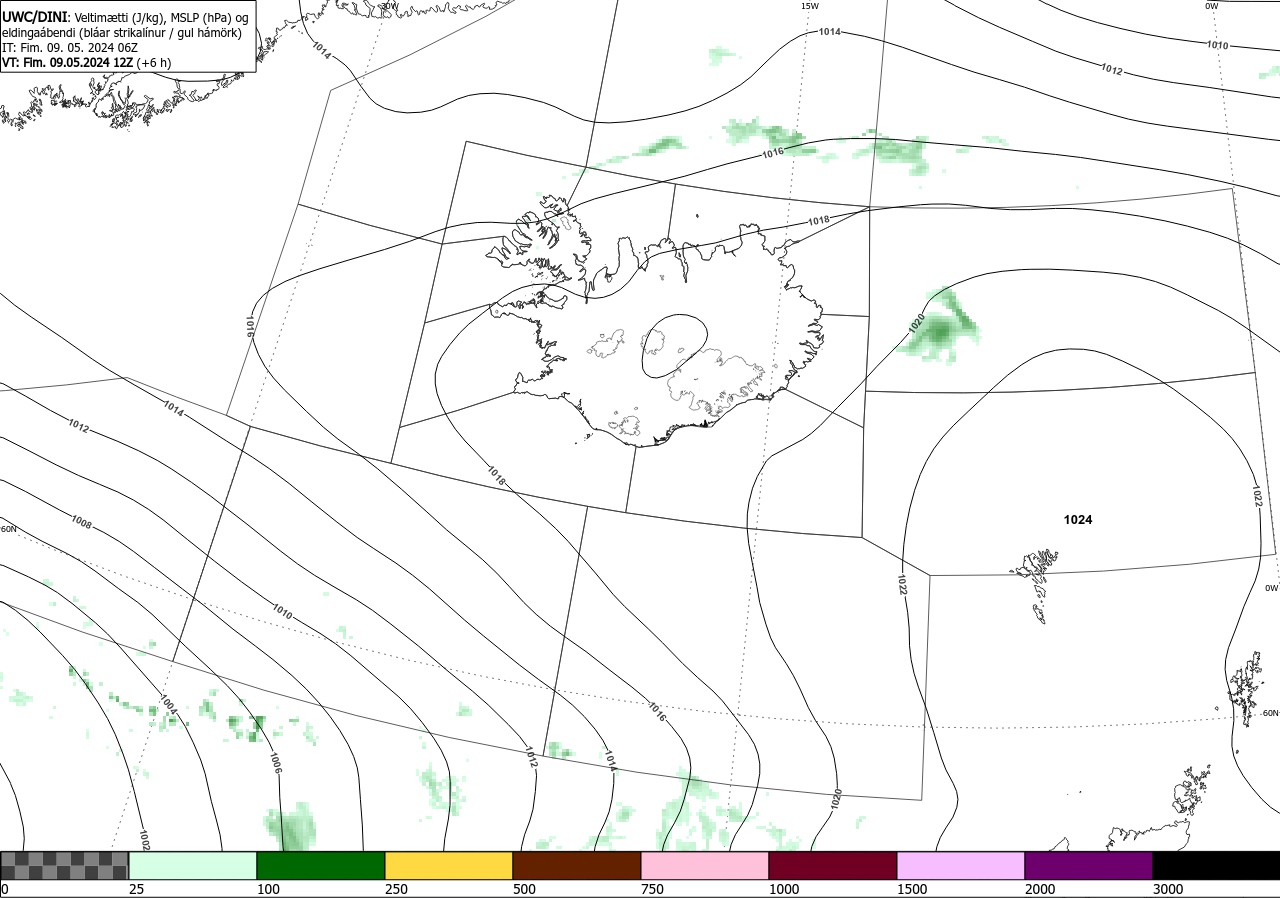This screenshot has height=898, width=1280.
Task: Click the dark green 100–250 legend swatch
Action: 321,865
